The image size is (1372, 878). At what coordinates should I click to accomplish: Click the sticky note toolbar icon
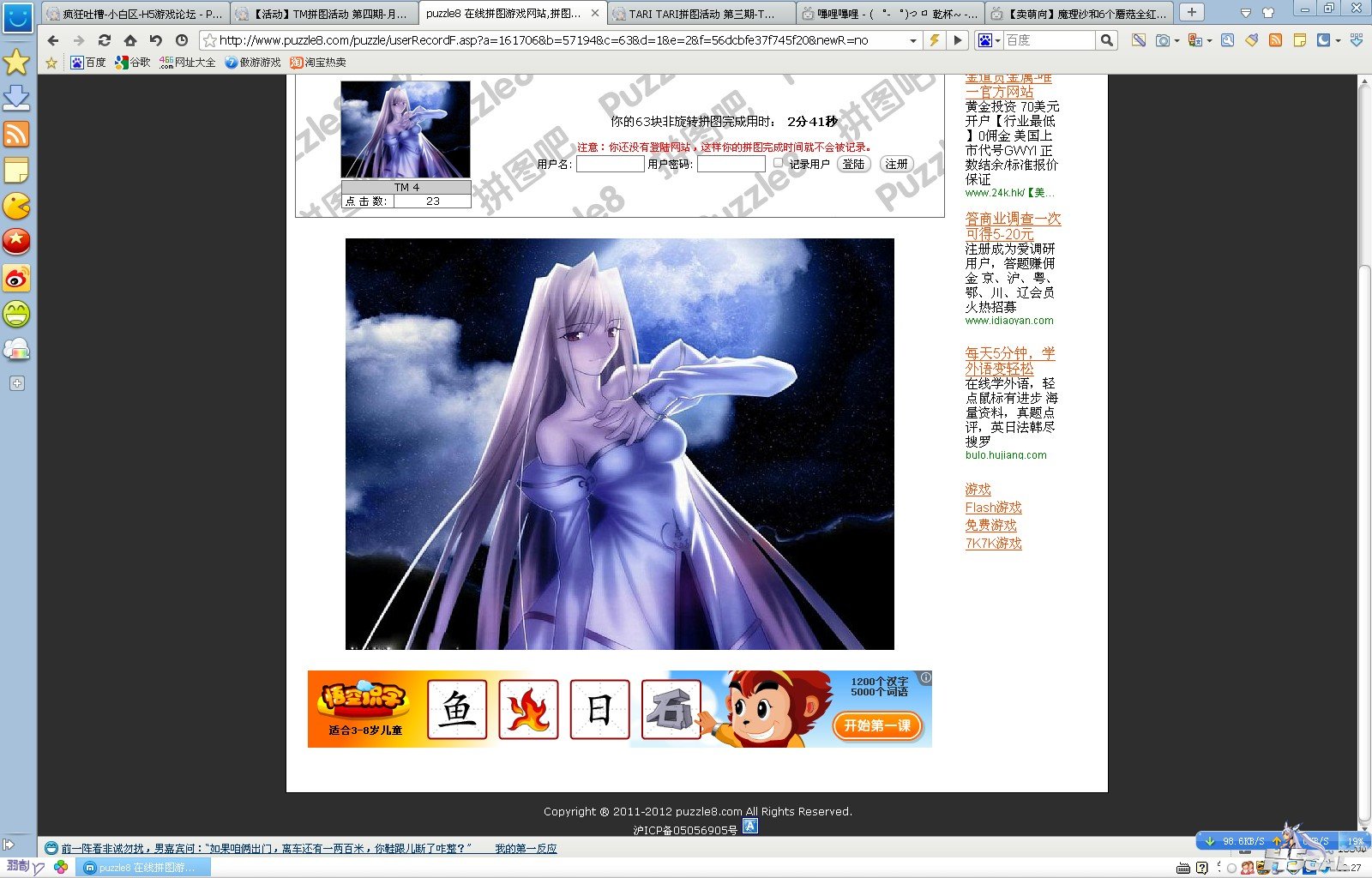[x=1300, y=40]
